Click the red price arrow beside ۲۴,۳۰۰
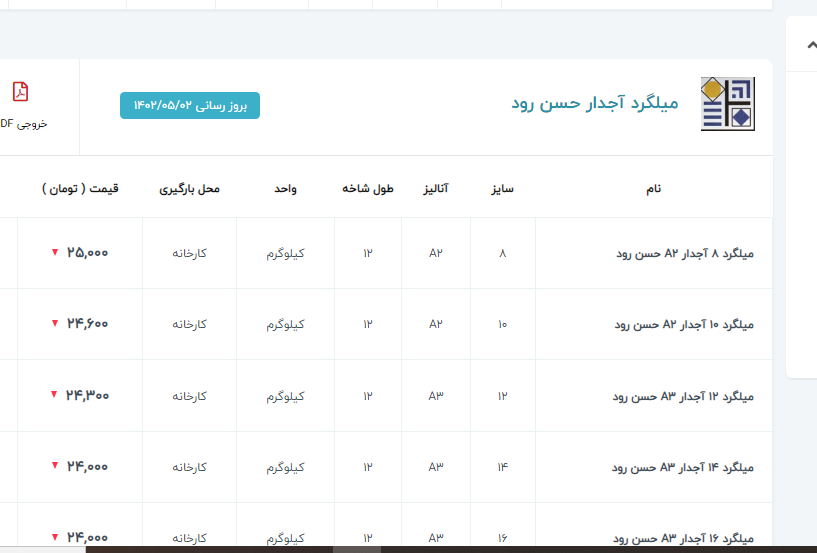Viewport: 817px width, 553px height. 55,395
